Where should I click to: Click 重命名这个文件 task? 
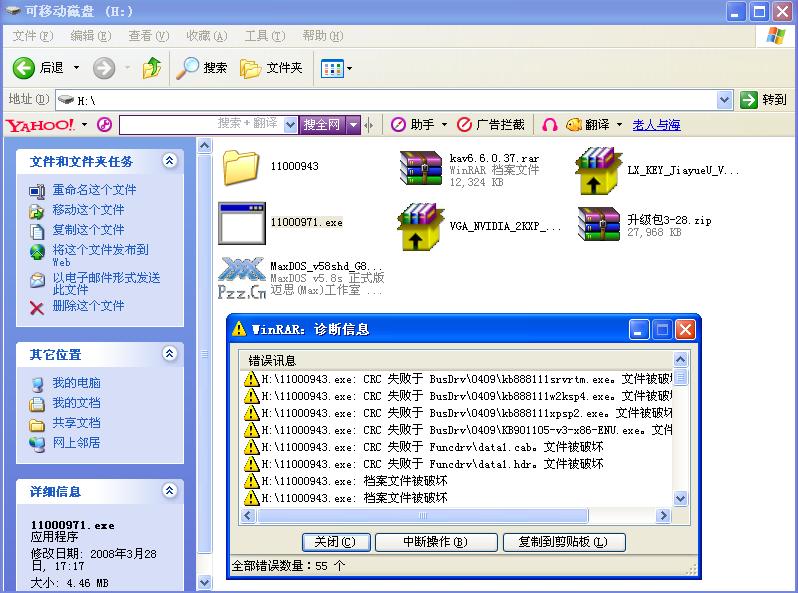click(94, 190)
